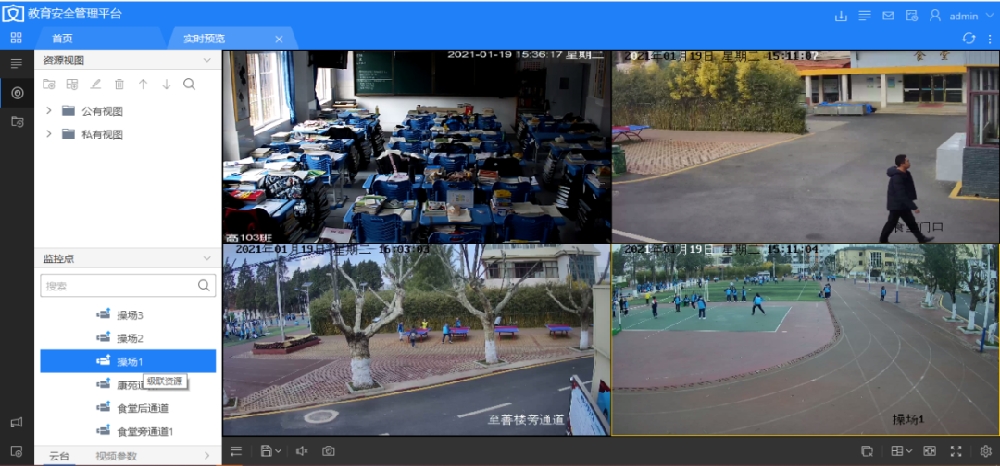This screenshot has width=1000, height=466.
Task: Open the playback folder sidebar icon
Action: pyautogui.click(x=17, y=121)
